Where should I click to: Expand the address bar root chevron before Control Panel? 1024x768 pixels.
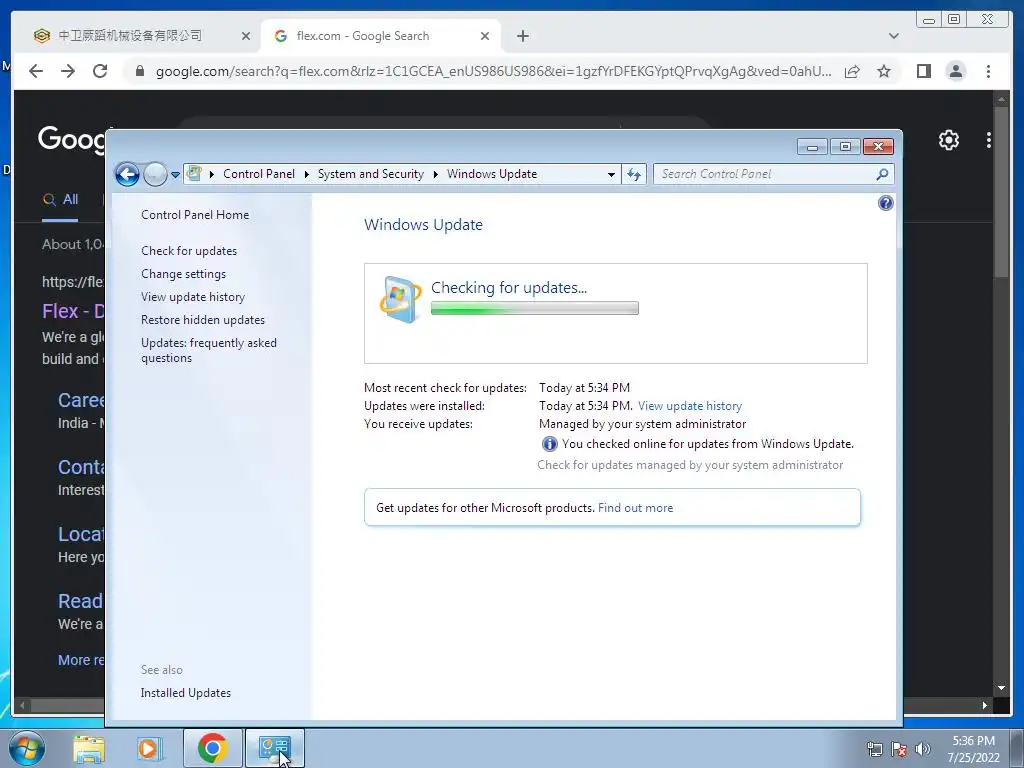[212, 174]
